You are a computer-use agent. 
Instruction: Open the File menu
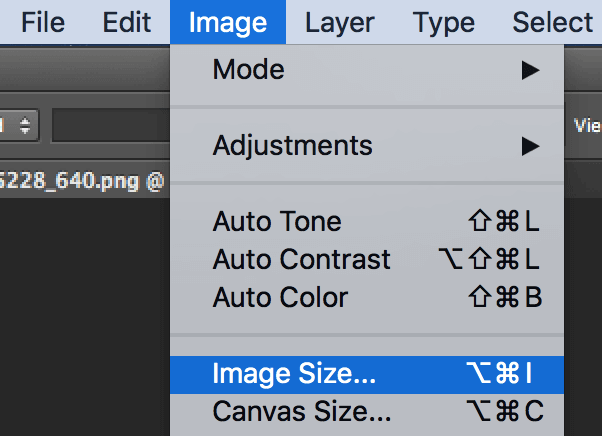click(x=43, y=22)
